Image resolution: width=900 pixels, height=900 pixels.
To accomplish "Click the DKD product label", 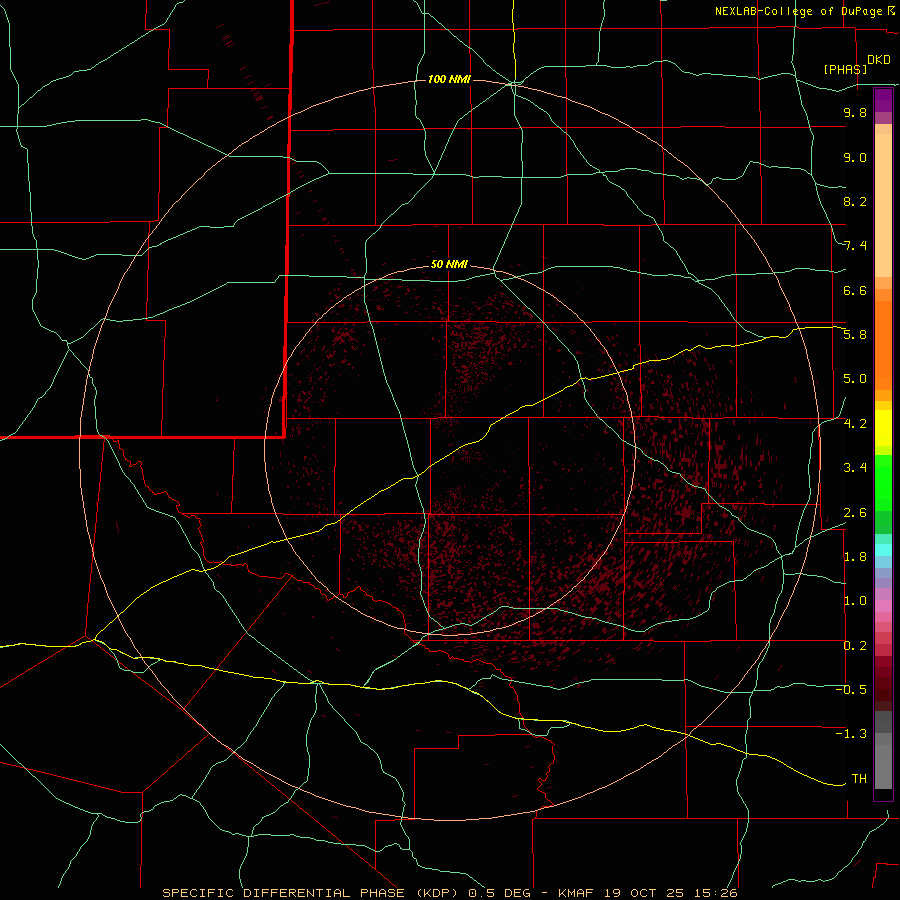I will pos(879,60).
